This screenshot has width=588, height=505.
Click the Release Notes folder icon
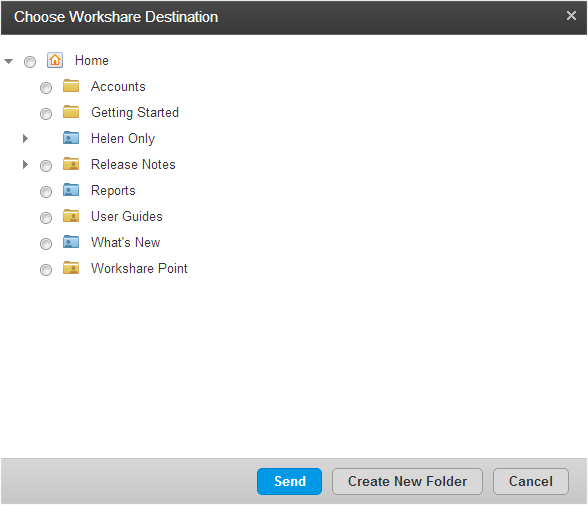[x=71, y=164]
